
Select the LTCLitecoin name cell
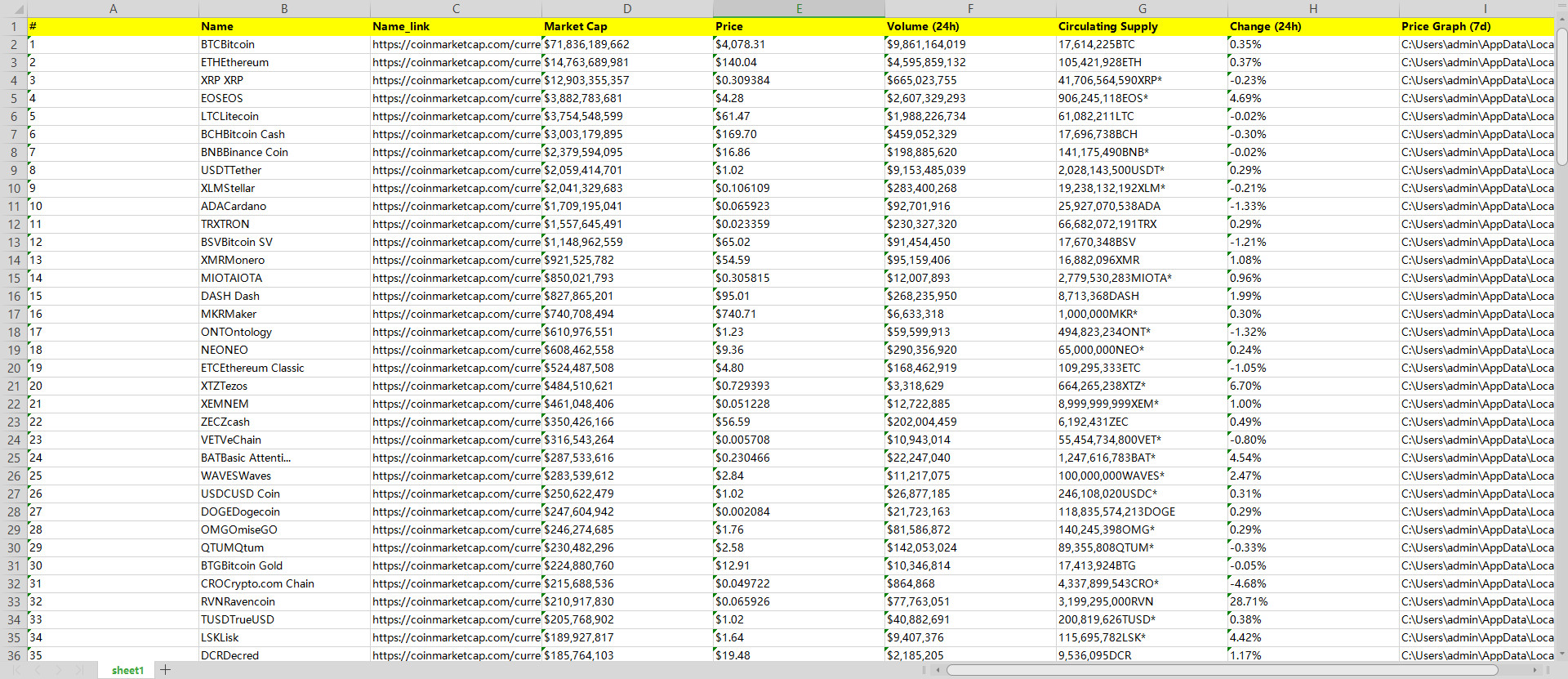(284, 116)
